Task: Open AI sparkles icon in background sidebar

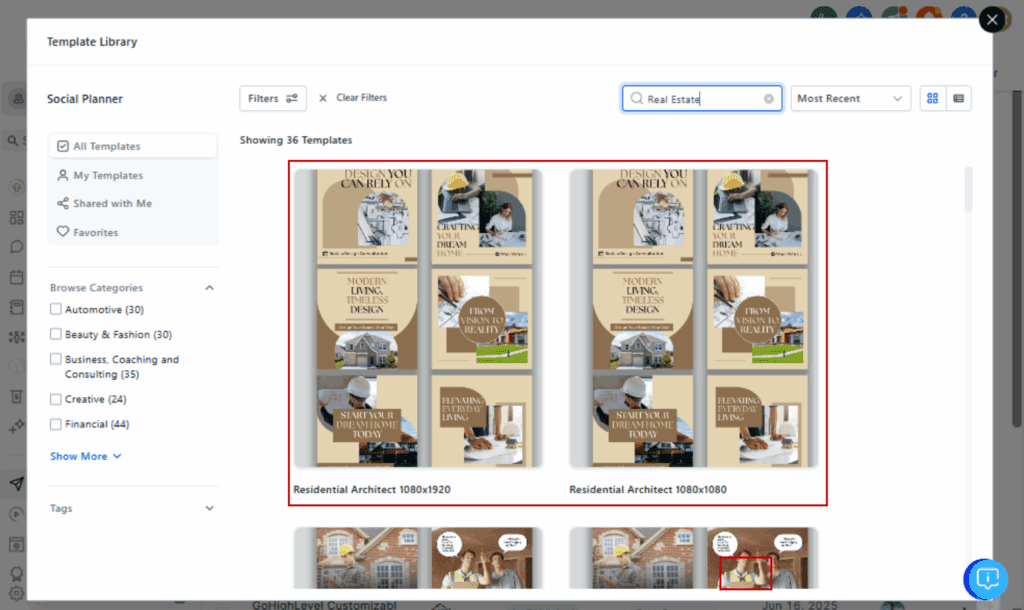Action: [16, 426]
